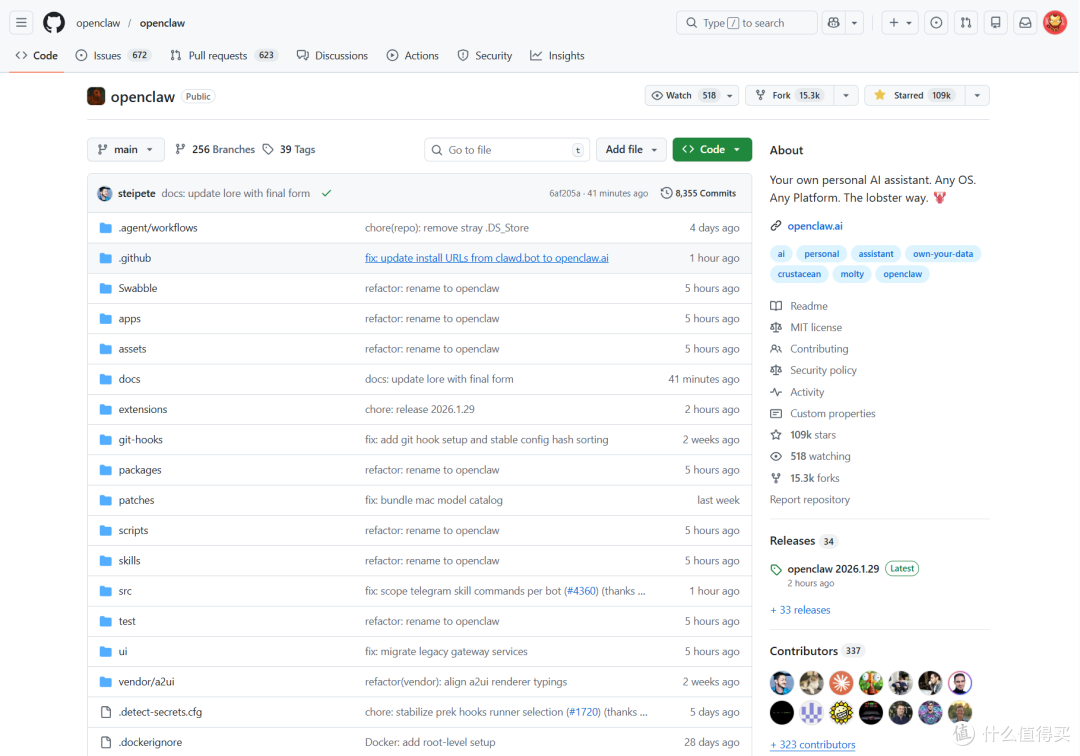
Task: Open the Insights tab
Action: click(557, 56)
